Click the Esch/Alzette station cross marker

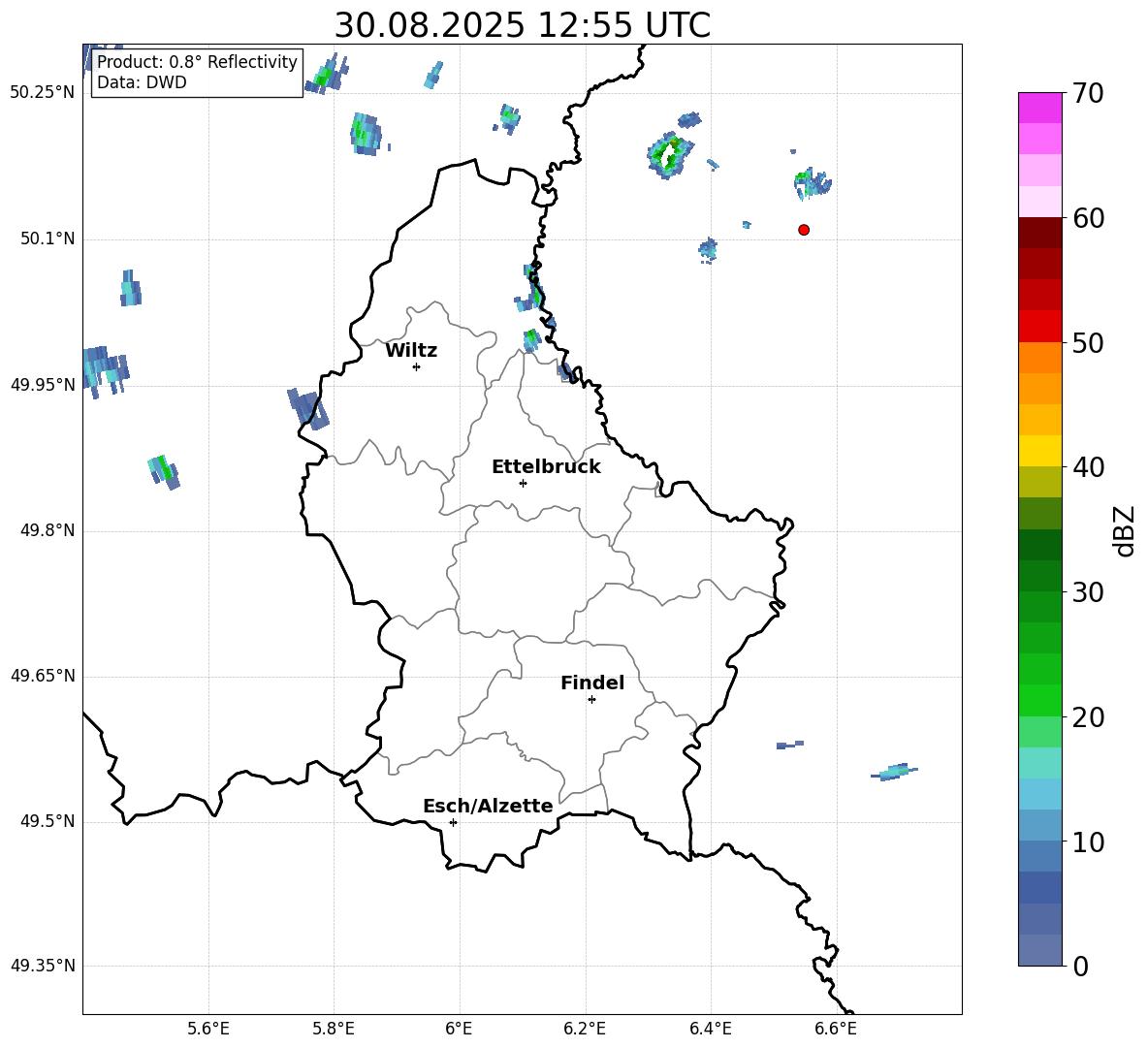[x=453, y=822]
